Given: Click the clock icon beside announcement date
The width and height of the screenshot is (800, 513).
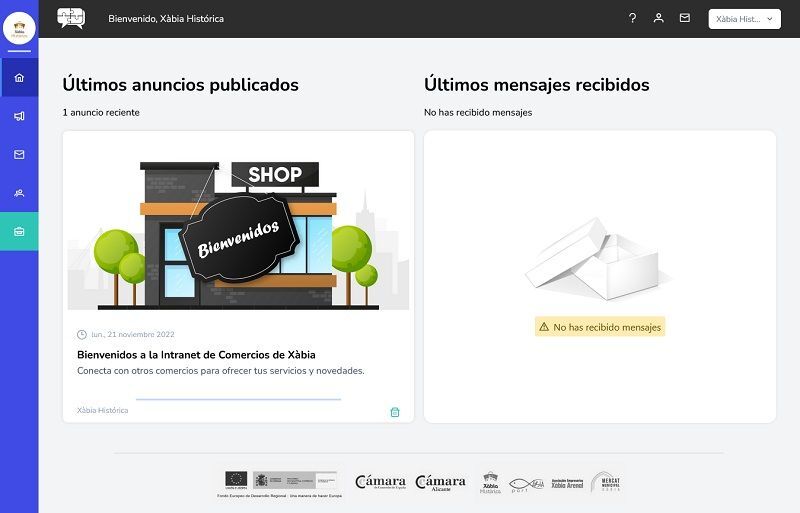Looking at the screenshot, I should tap(82, 334).
